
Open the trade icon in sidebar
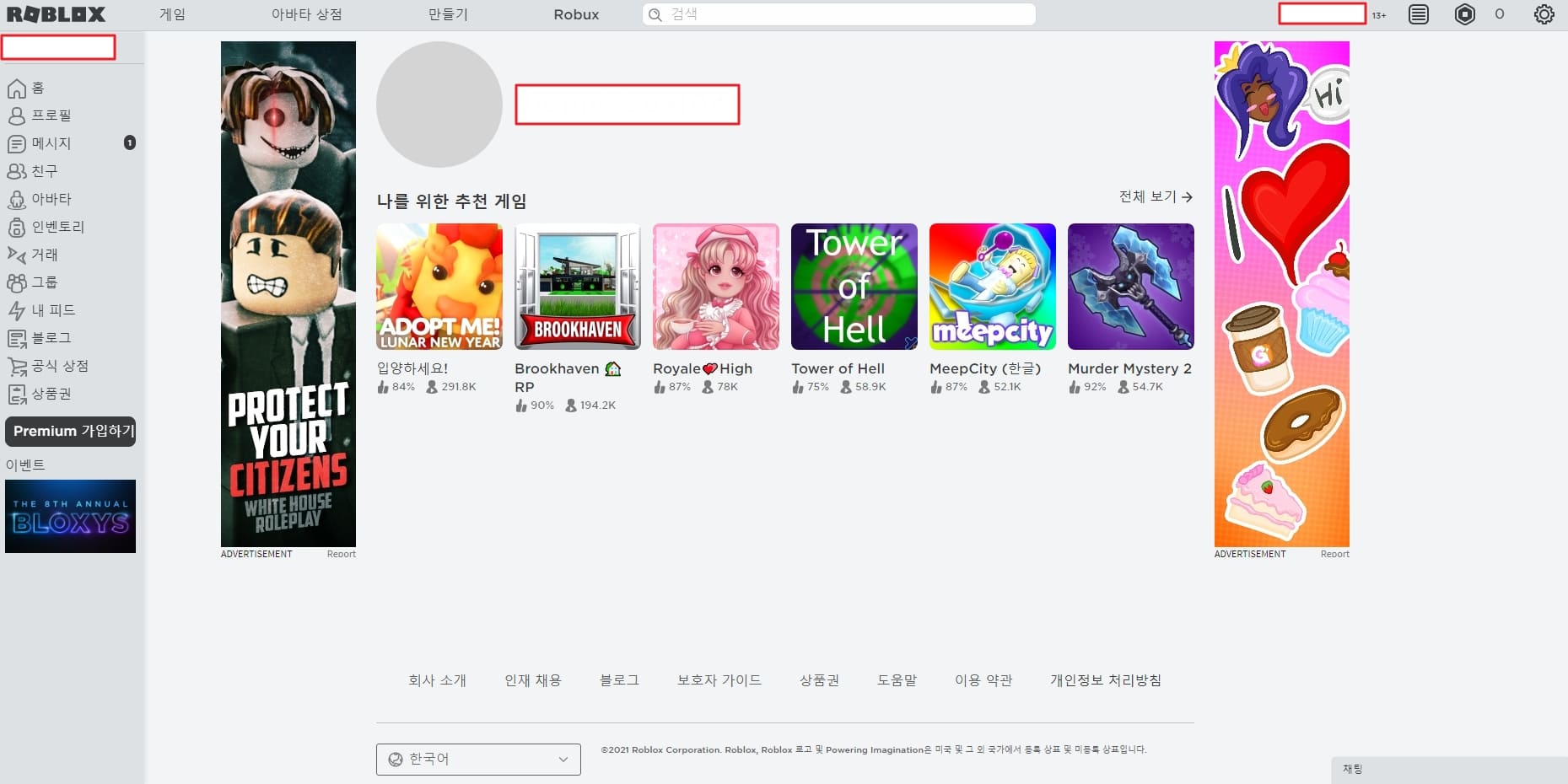click(16, 255)
